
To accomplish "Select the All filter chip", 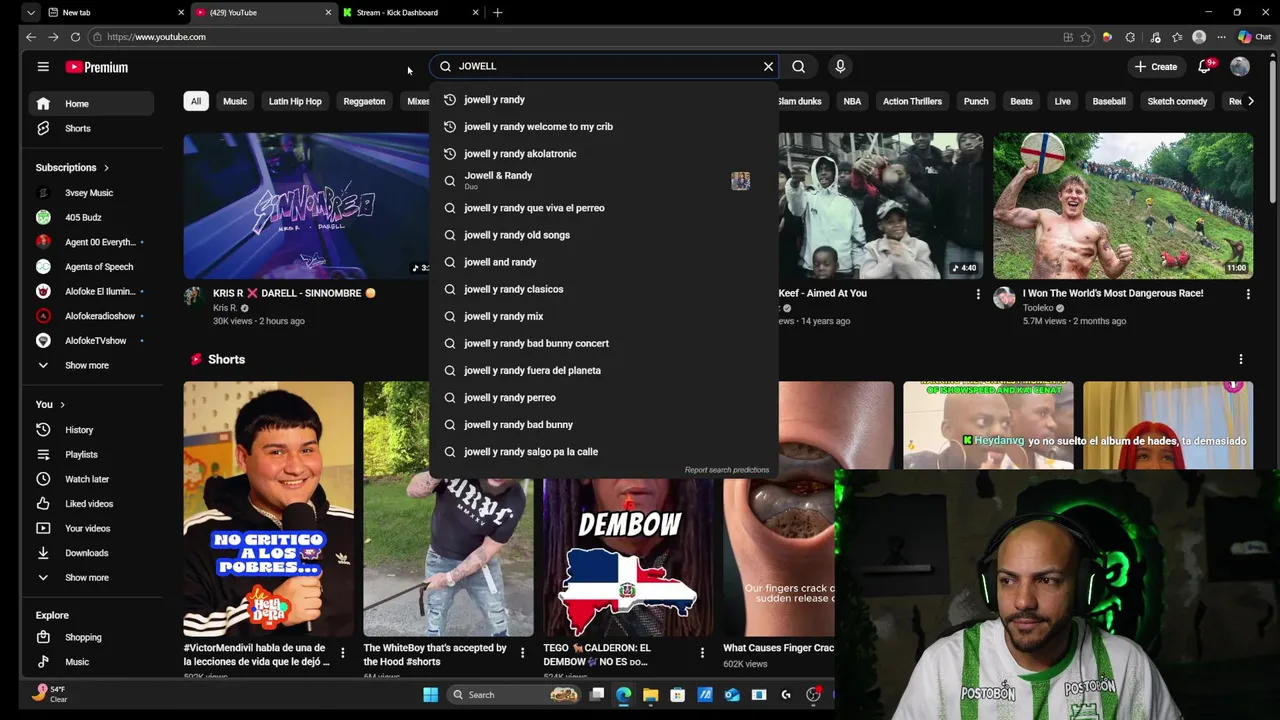I will pos(196,101).
